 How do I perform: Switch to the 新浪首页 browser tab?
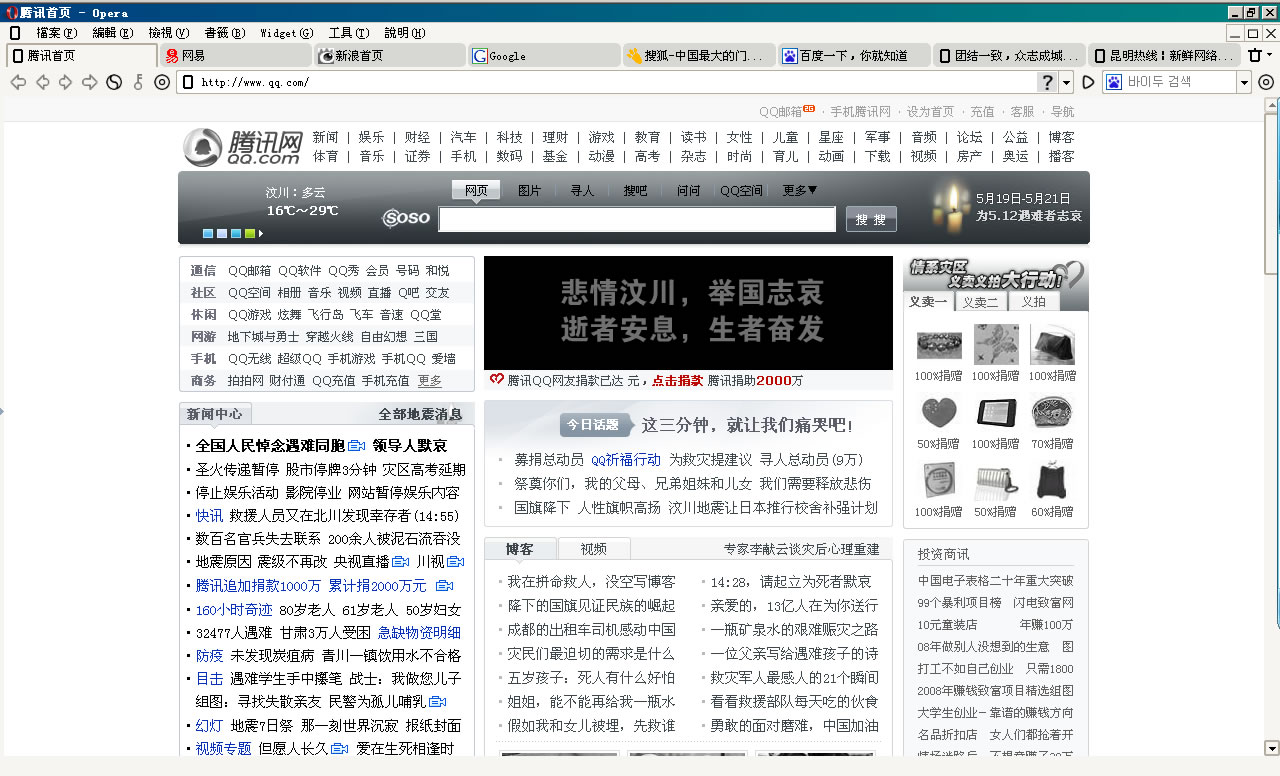pos(389,56)
